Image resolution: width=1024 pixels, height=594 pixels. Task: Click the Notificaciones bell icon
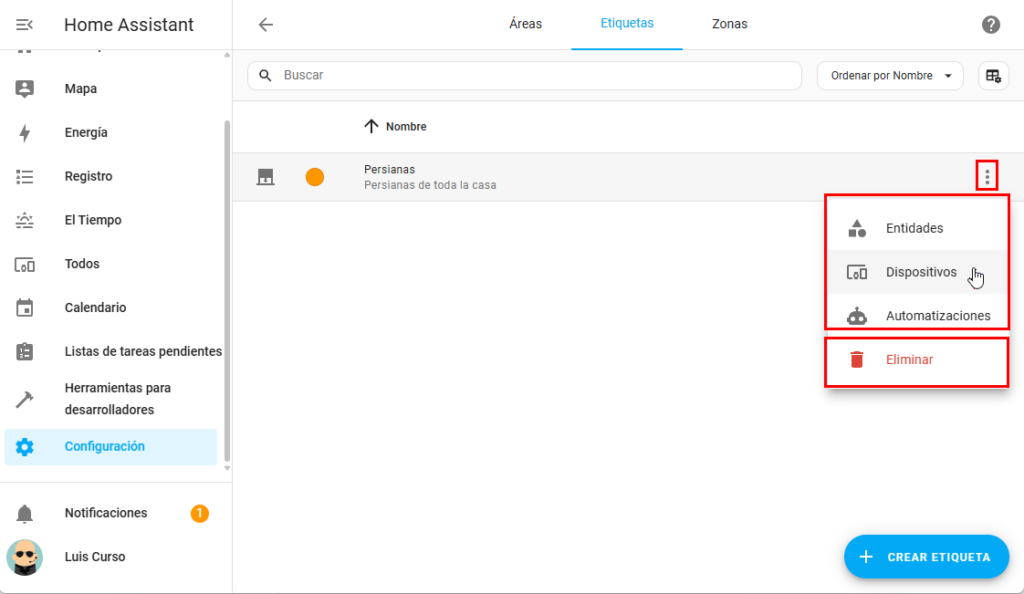25,513
